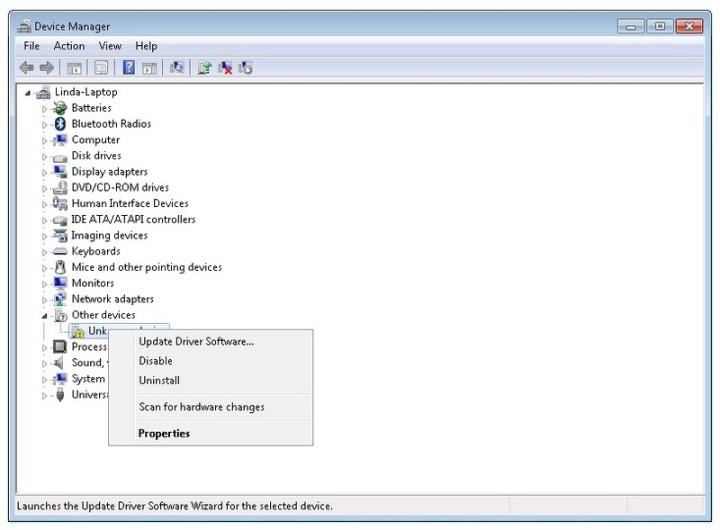This screenshot has width=720, height=530.
Task: Maximize the Device Manager window
Action: pyautogui.click(x=660, y=26)
